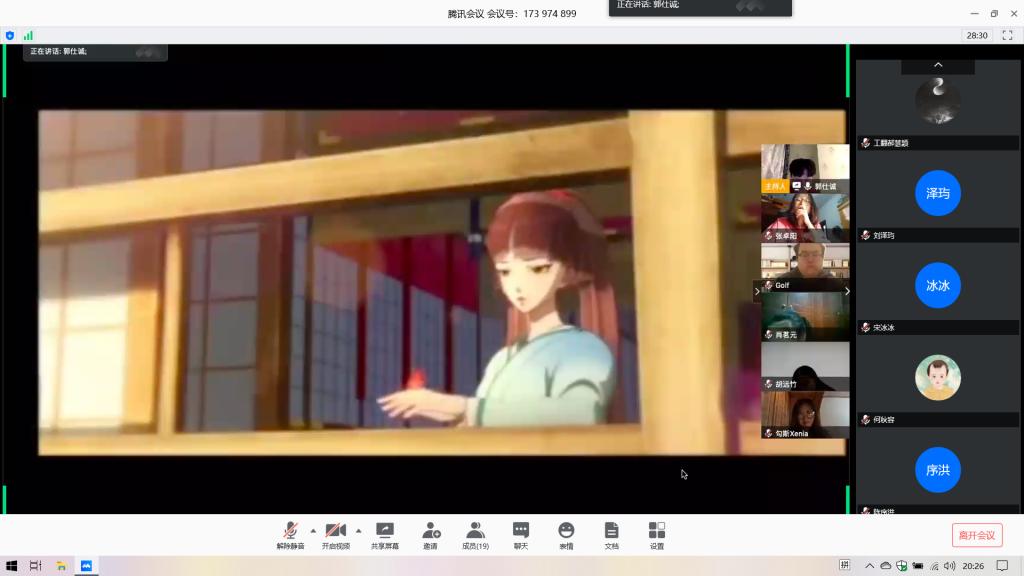Select the 序洪 blue avatar tile
Viewport: 1024px width, 576px height.
coord(938,470)
